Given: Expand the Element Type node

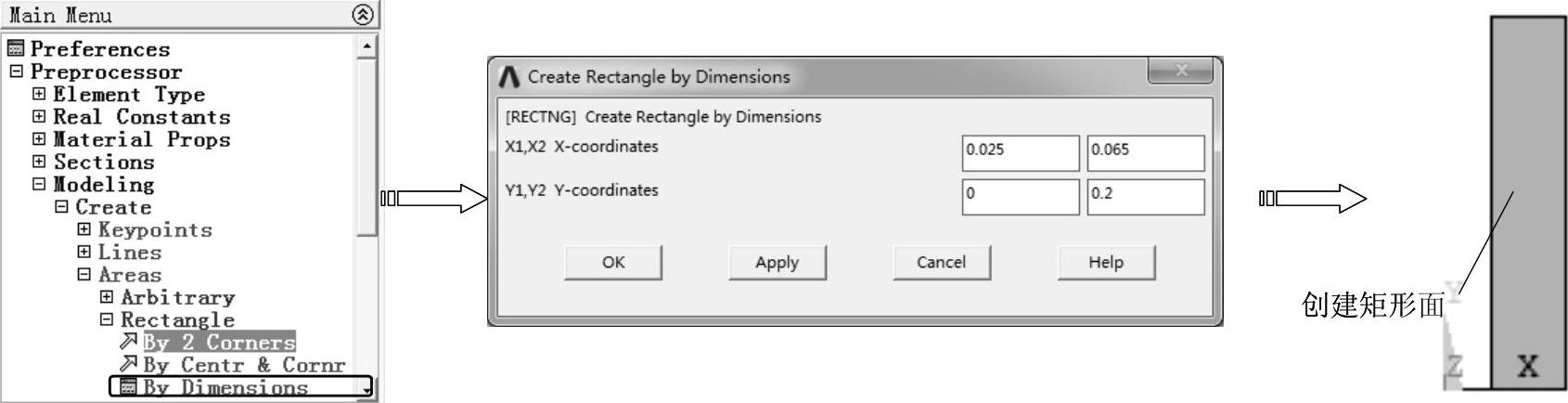Looking at the screenshot, I should (39, 94).
